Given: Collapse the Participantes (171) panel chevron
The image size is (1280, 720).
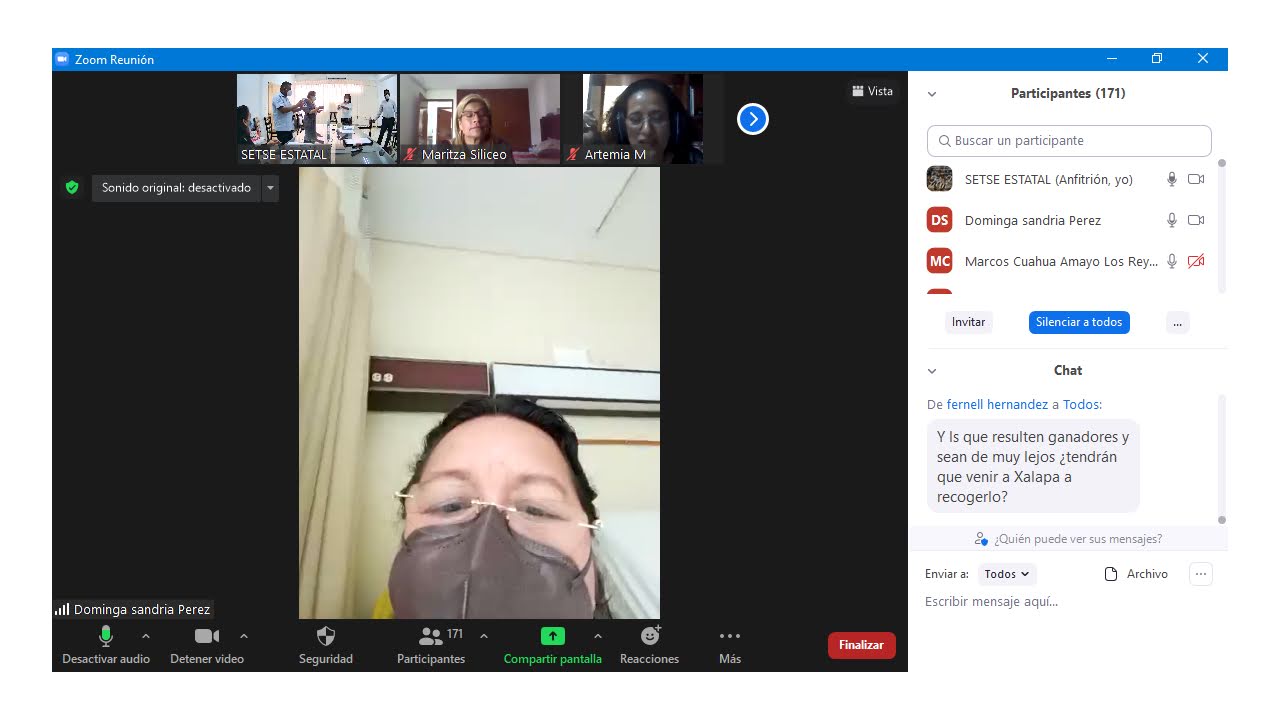Looking at the screenshot, I should (x=932, y=94).
